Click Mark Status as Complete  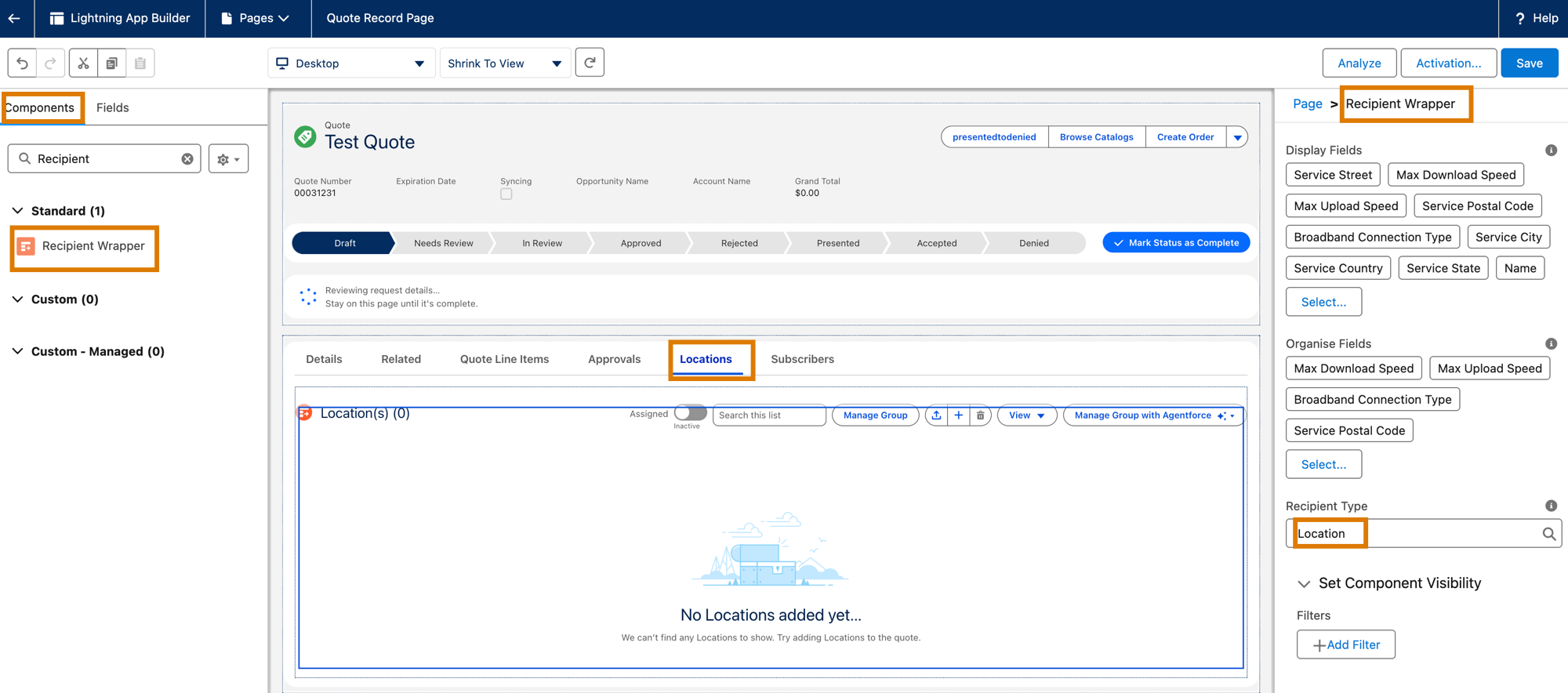tap(1176, 243)
